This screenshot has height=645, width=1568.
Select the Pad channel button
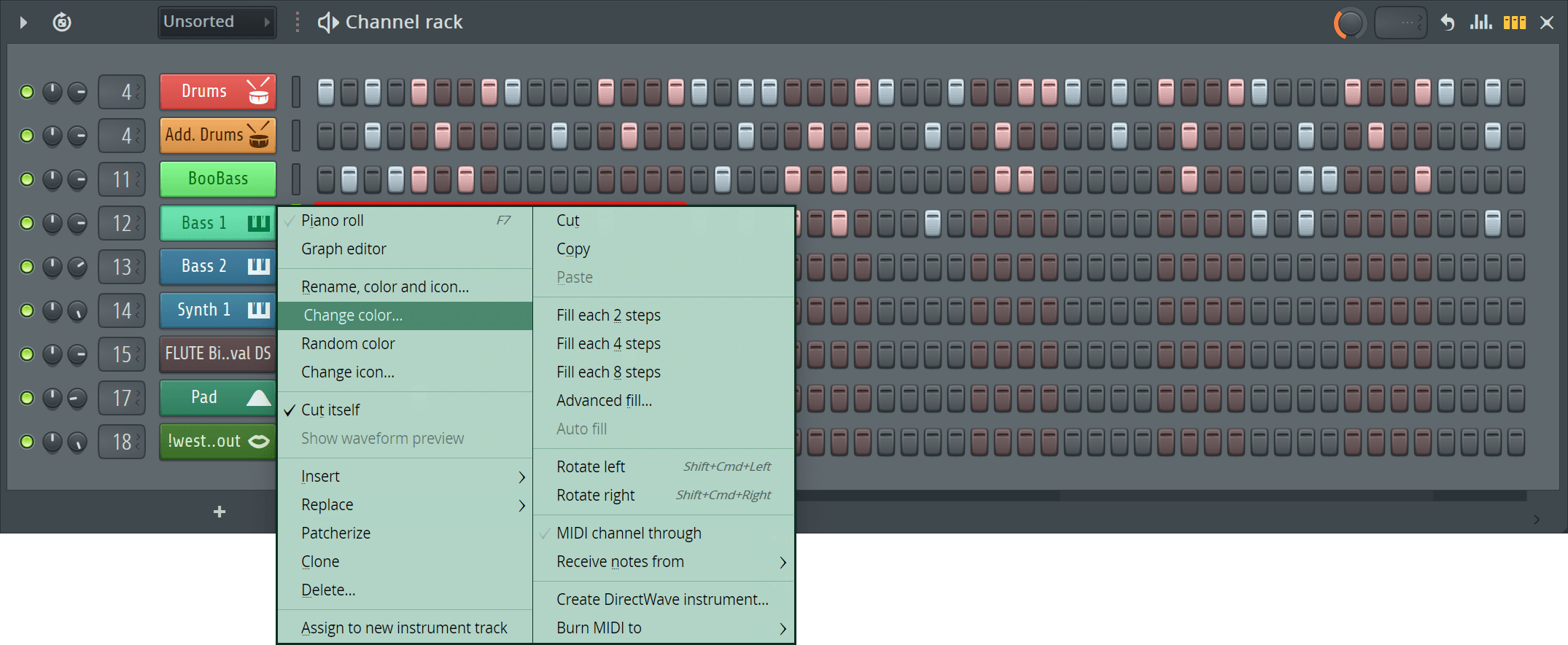[218, 398]
